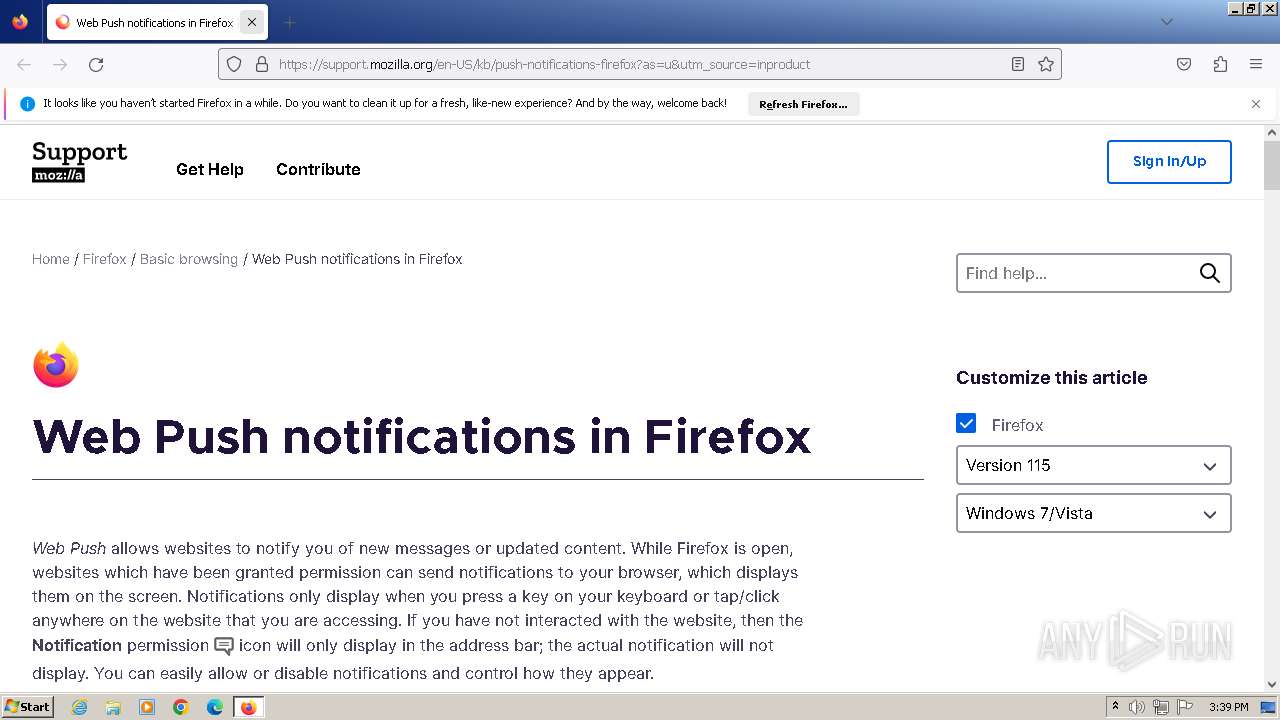This screenshot has height=720, width=1280.
Task: Uncheck the Firefox checkbox
Action: (x=966, y=424)
